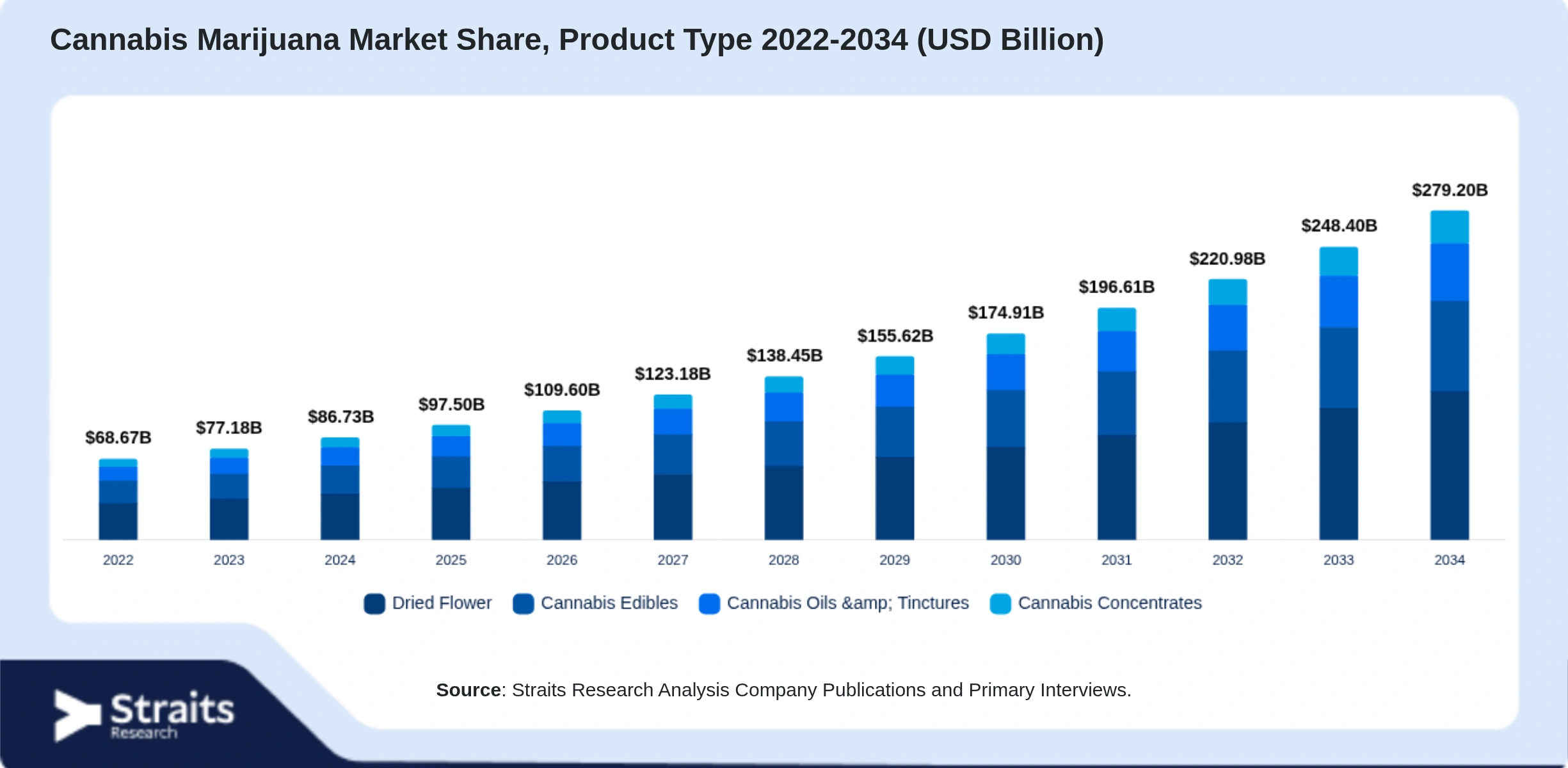This screenshot has width=1568, height=768.
Task: Click the Cannabis Concentrates legend color swatch
Action: [1000, 604]
